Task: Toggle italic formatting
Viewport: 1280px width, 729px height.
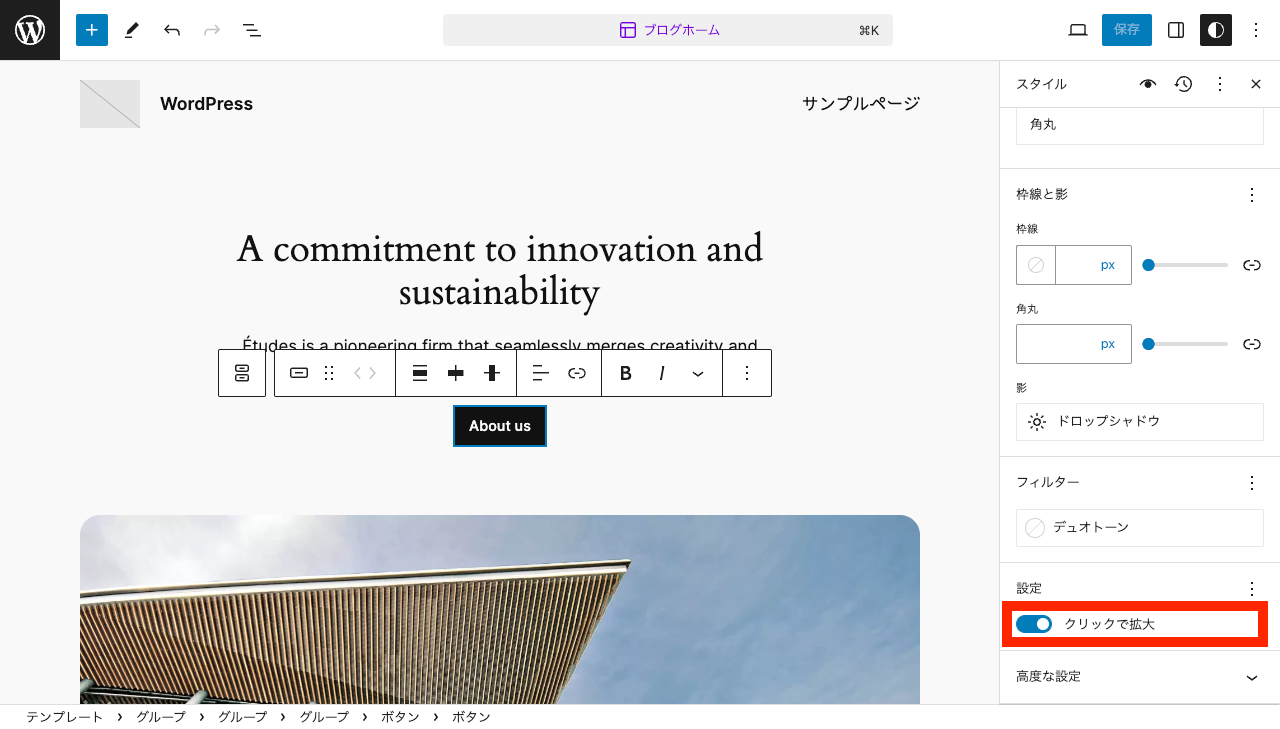Action: click(x=662, y=373)
